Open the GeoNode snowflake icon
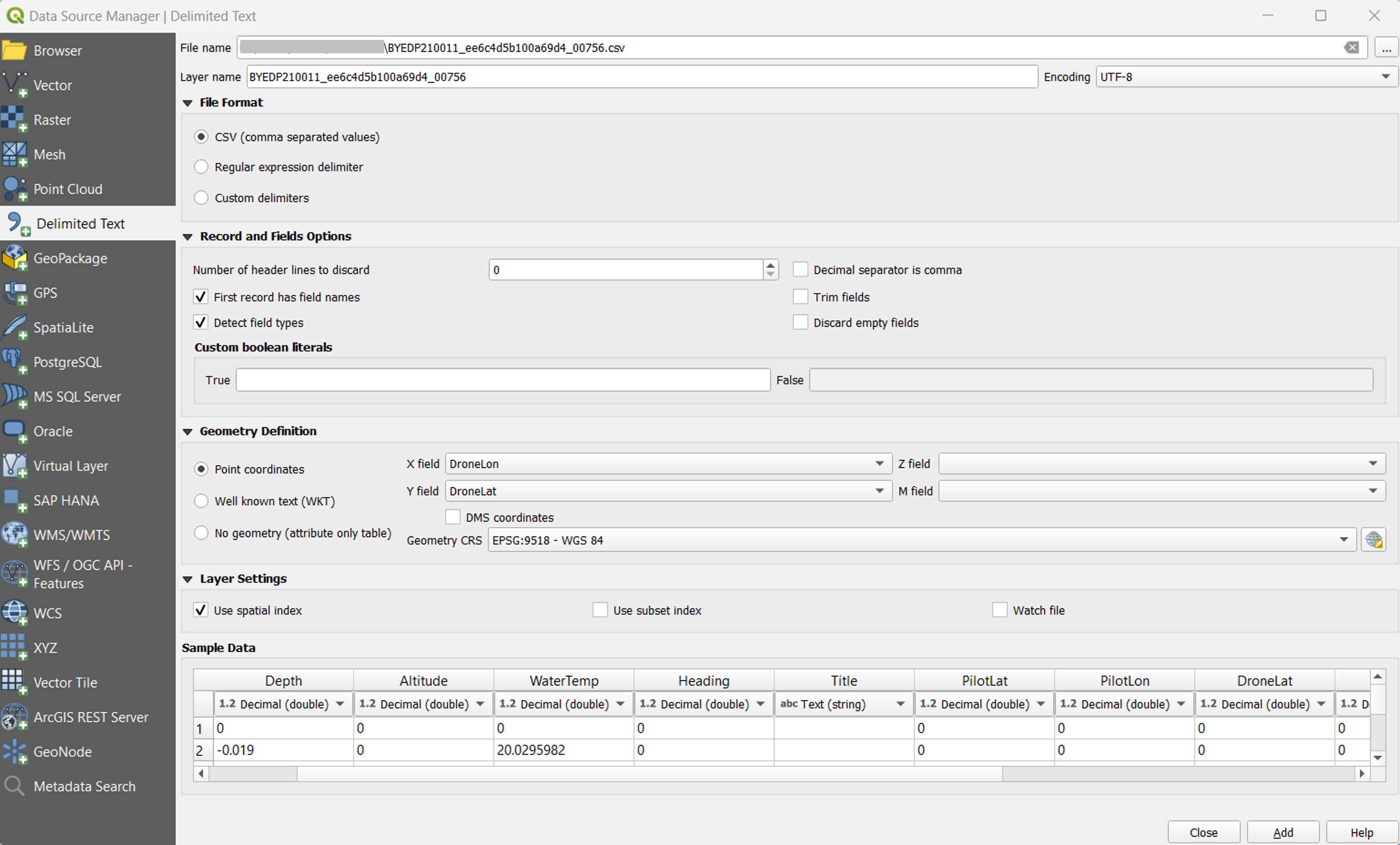1400x845 pixels. (15, 752)
